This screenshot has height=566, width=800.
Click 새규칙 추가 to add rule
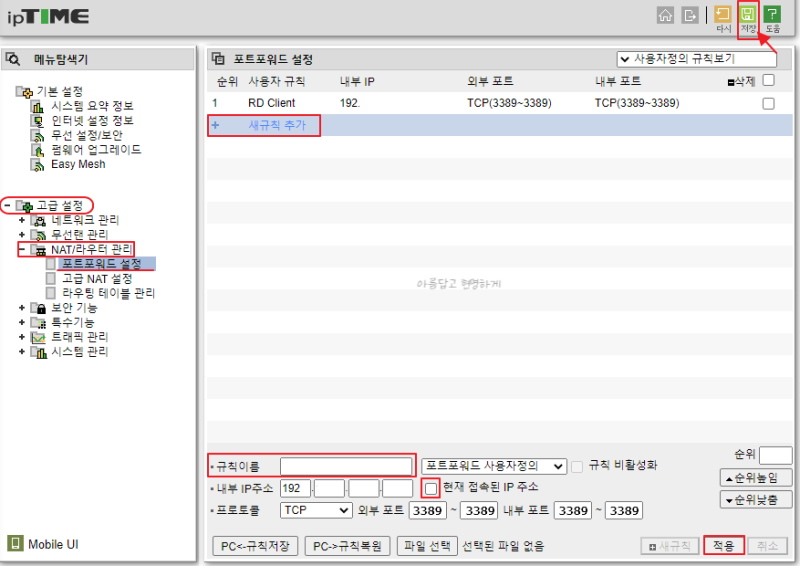(277, 125)
